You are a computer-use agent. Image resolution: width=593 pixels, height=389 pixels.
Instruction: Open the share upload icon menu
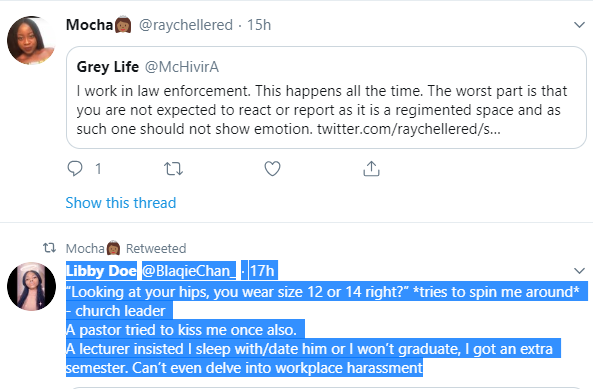click(371, 169)
